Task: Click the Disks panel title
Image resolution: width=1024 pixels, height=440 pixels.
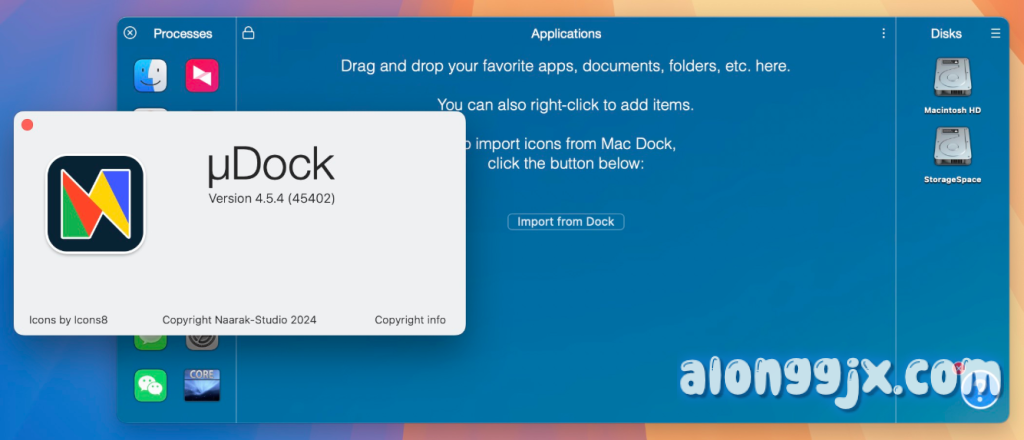Action: 946,33
